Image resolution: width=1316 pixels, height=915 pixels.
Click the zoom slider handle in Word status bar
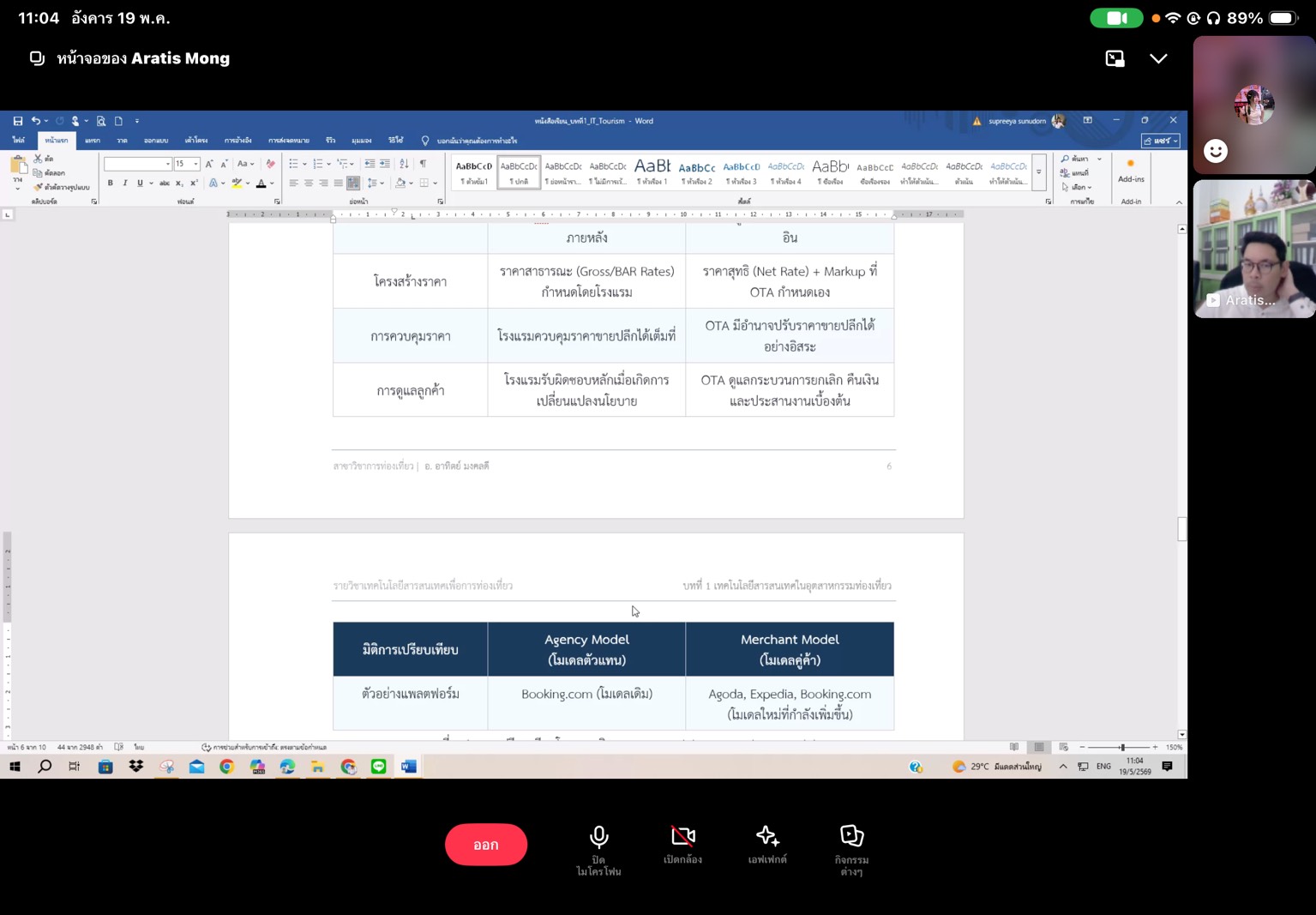1122,748
